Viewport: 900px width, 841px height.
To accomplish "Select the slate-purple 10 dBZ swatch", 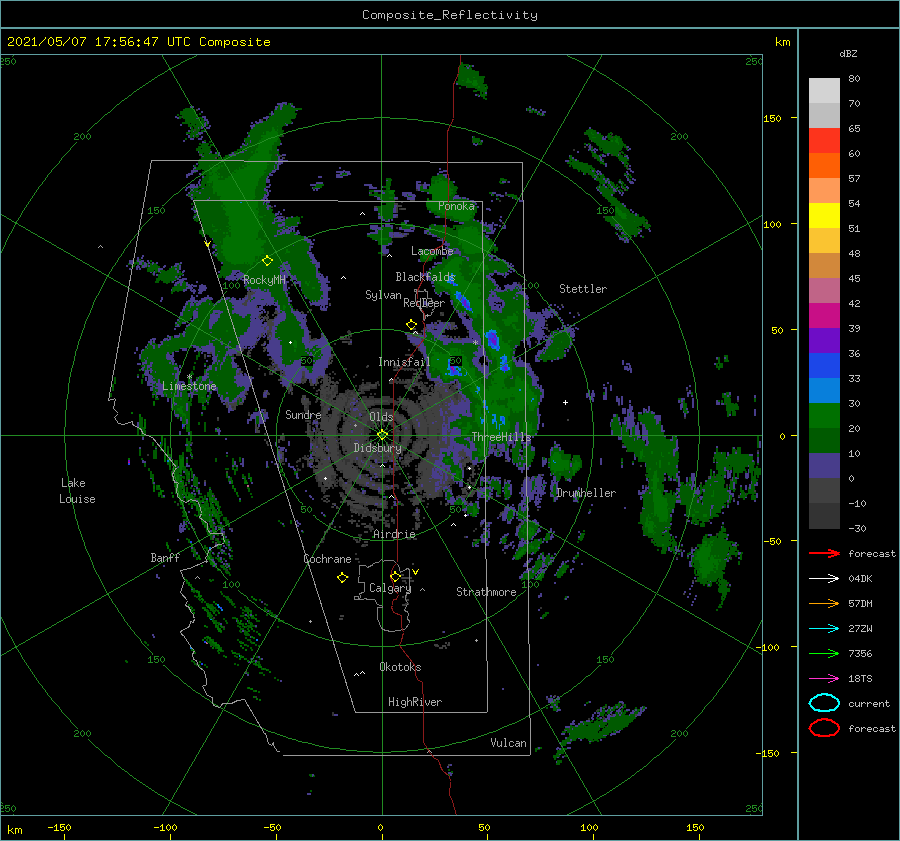I will 824,465.
